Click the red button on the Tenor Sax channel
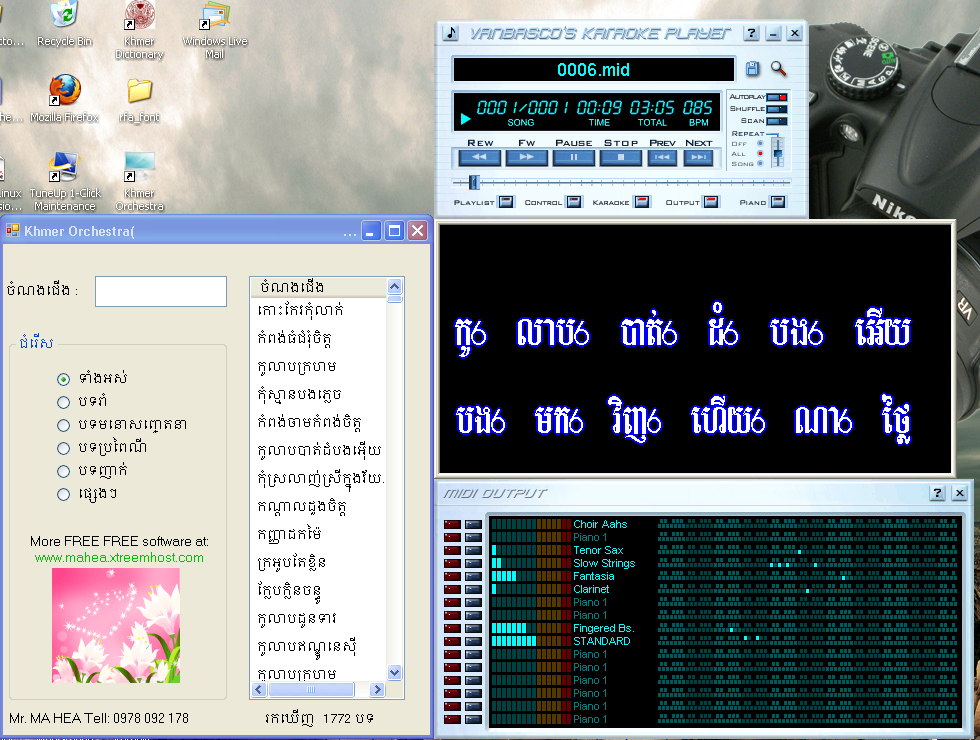The height and width of the screenshot is (740, 980). [452, 551]
